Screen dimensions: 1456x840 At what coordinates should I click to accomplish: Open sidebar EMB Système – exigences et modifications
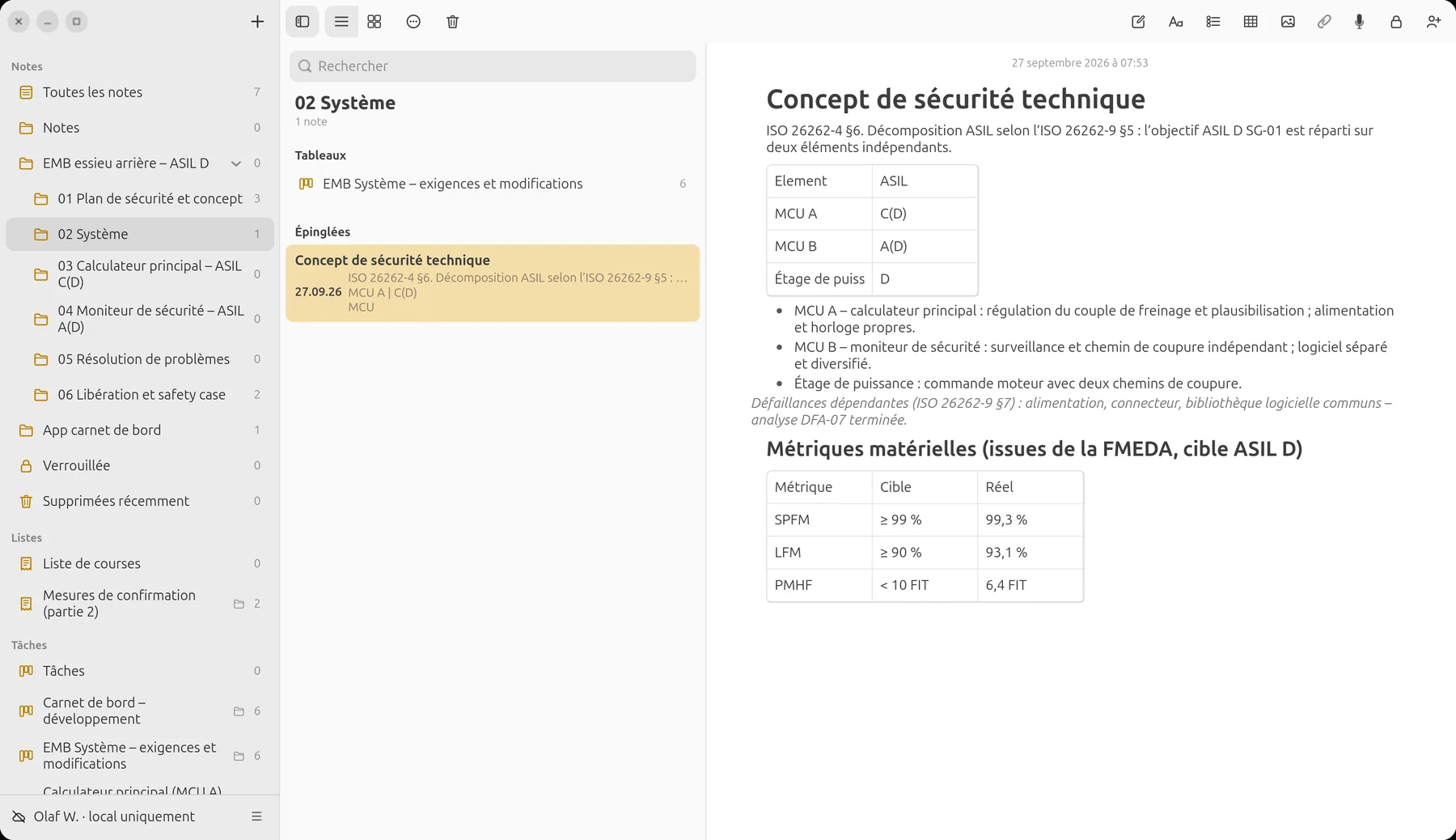140,756
